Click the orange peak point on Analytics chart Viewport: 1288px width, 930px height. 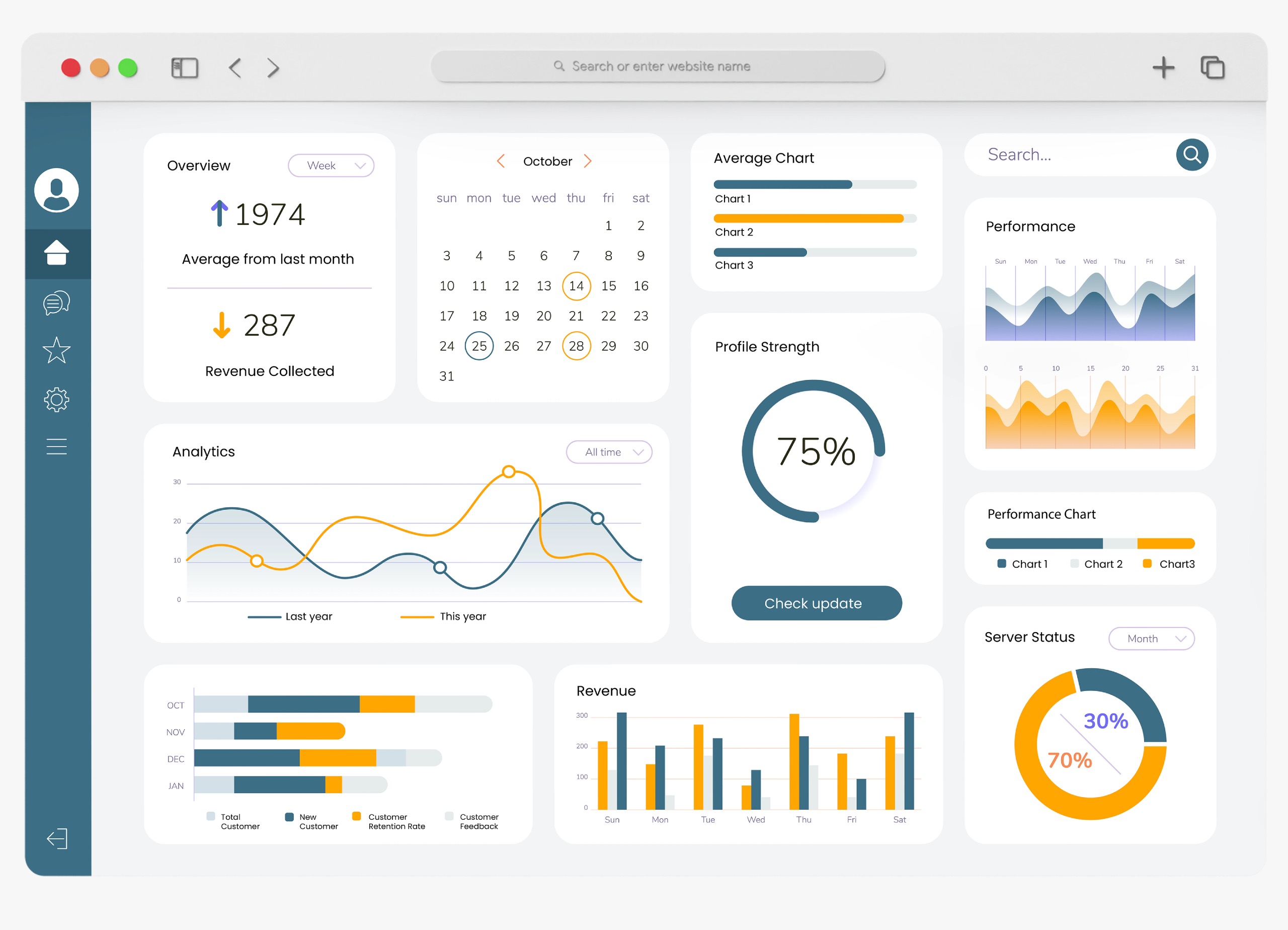coord(509,471)
